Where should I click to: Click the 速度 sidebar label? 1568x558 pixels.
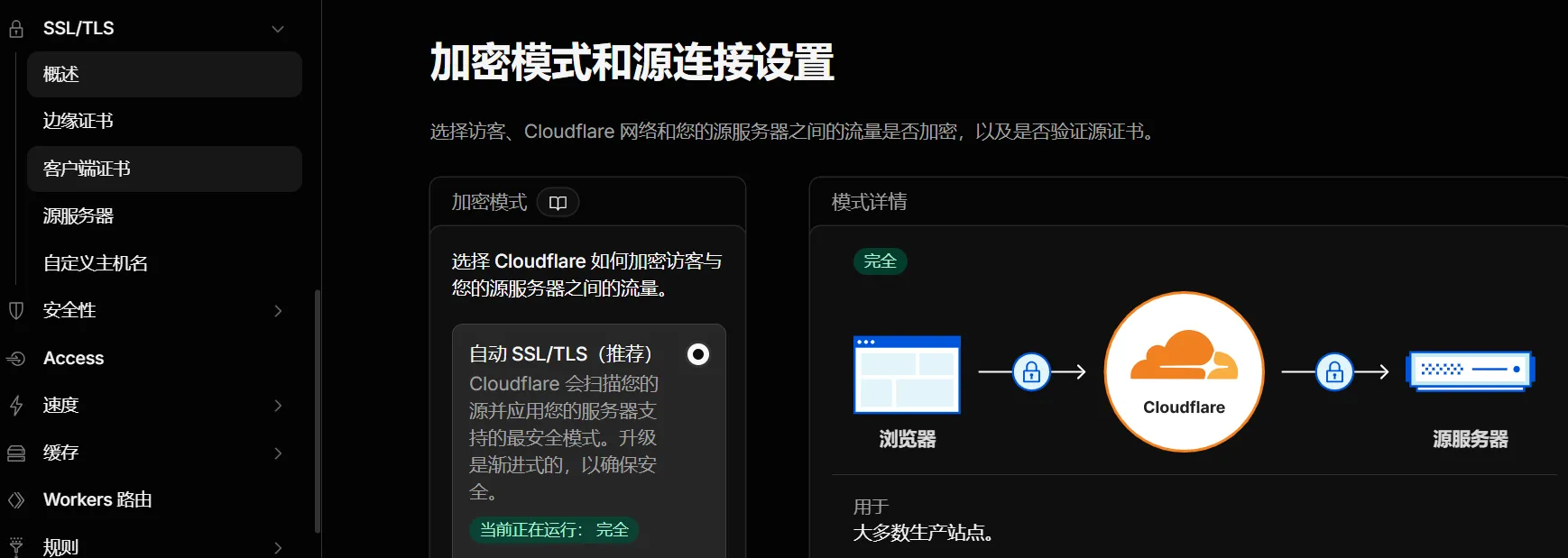61,406
